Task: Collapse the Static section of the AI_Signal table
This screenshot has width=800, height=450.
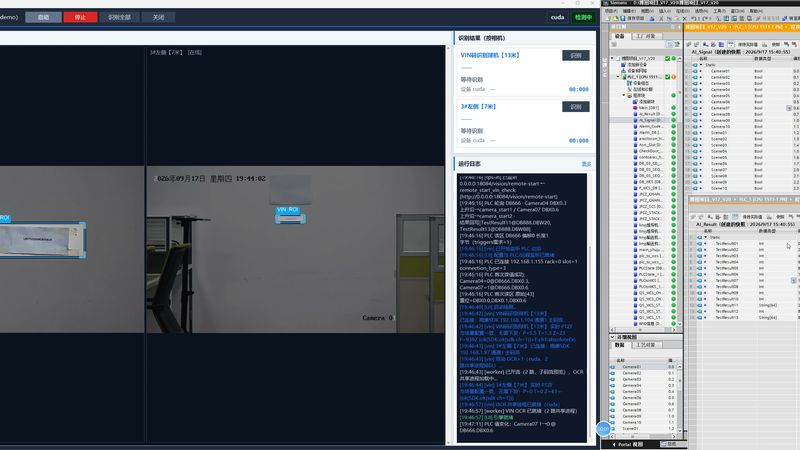Action: tap(702, 65)
